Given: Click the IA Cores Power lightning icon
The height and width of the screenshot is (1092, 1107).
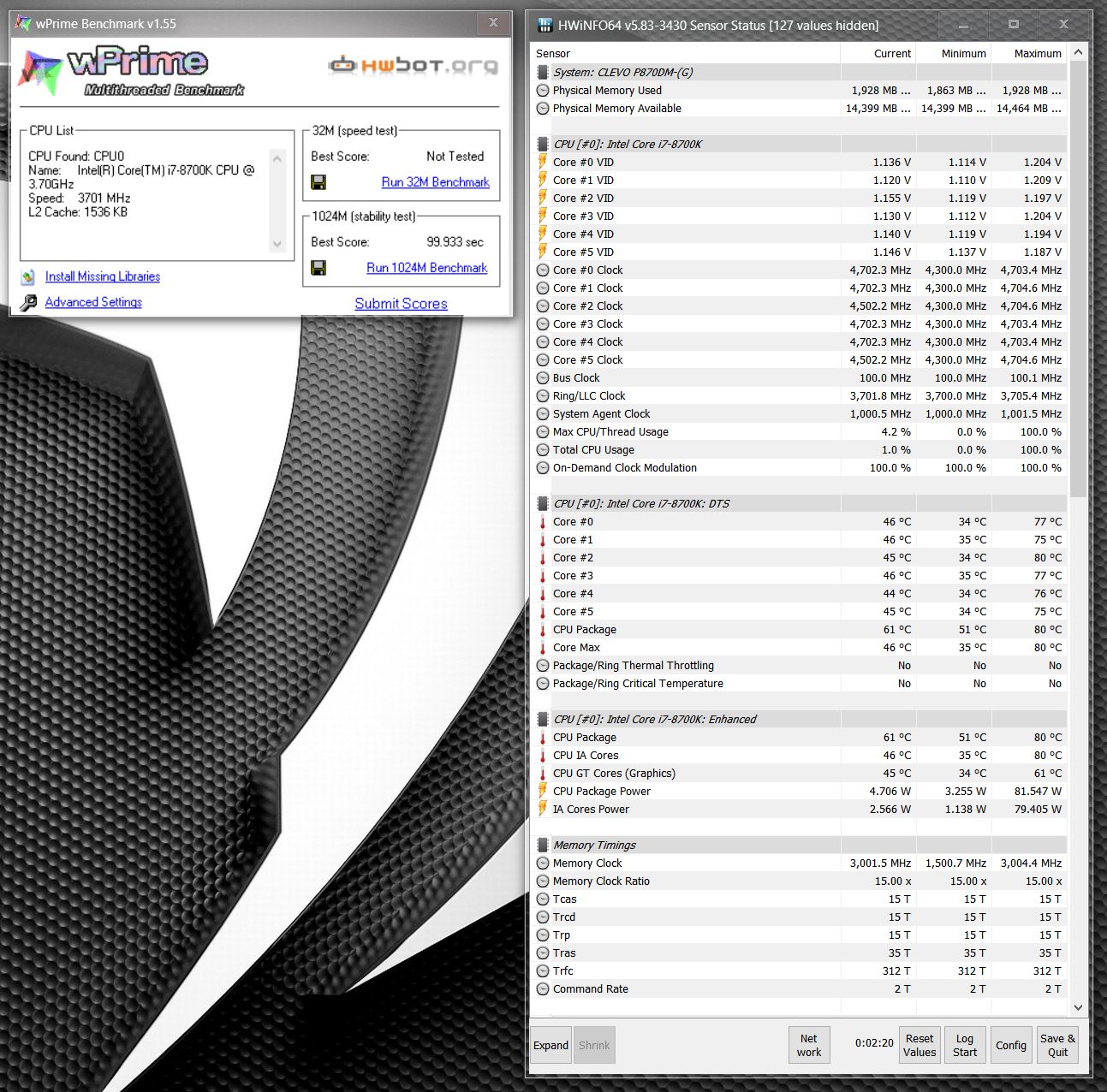Looking at the screenshot, I should coord(543,809).
